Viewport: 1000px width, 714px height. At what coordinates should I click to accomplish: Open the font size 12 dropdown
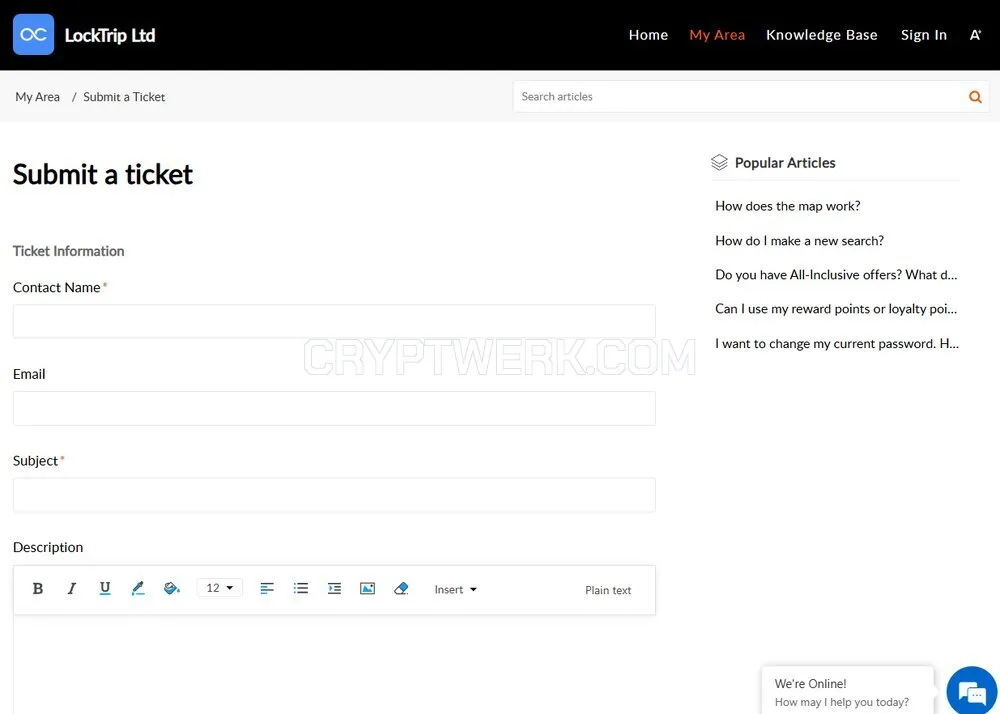point(219,588)
